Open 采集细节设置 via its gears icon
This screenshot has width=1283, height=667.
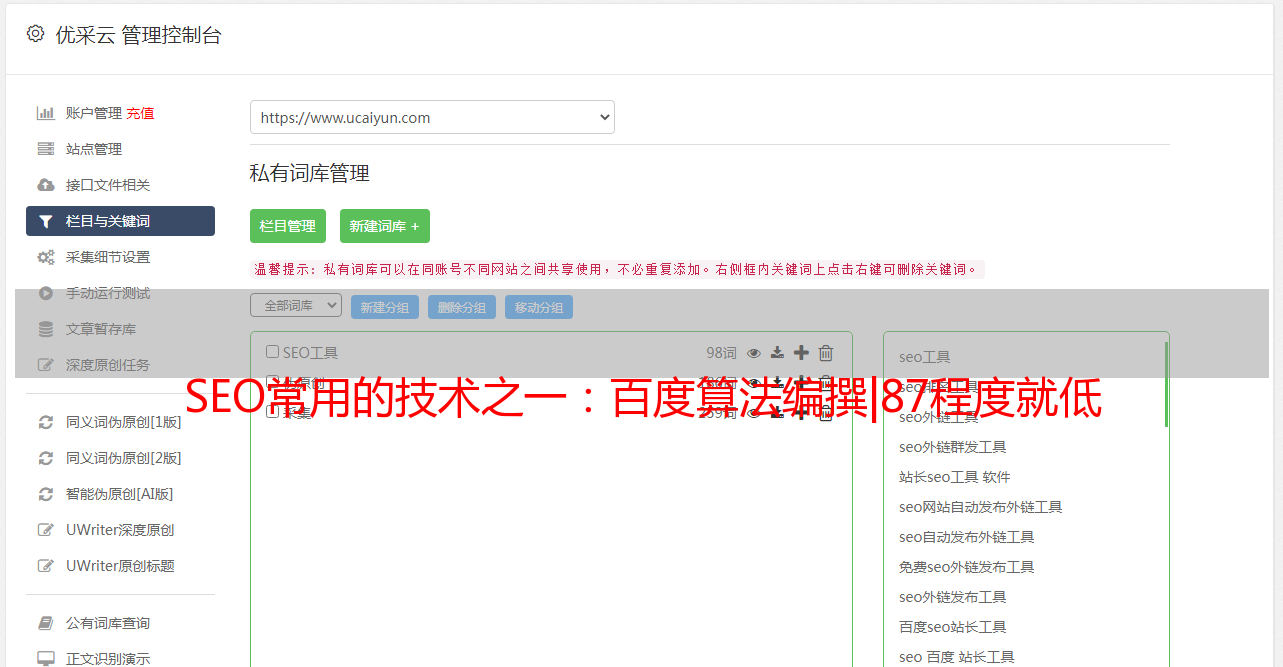tap(46, 257)
